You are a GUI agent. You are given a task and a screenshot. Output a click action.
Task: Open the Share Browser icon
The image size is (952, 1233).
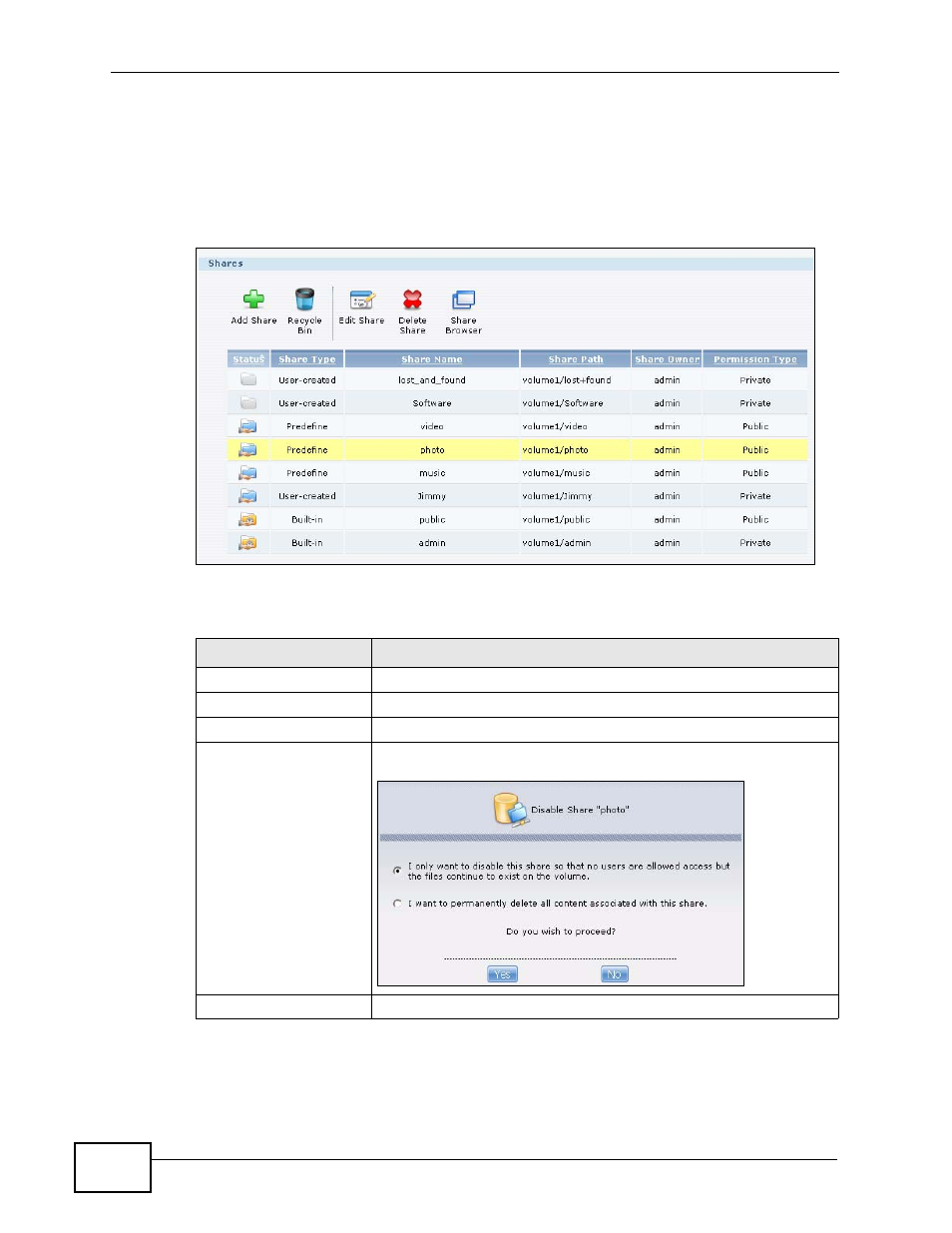click(463, 300)
